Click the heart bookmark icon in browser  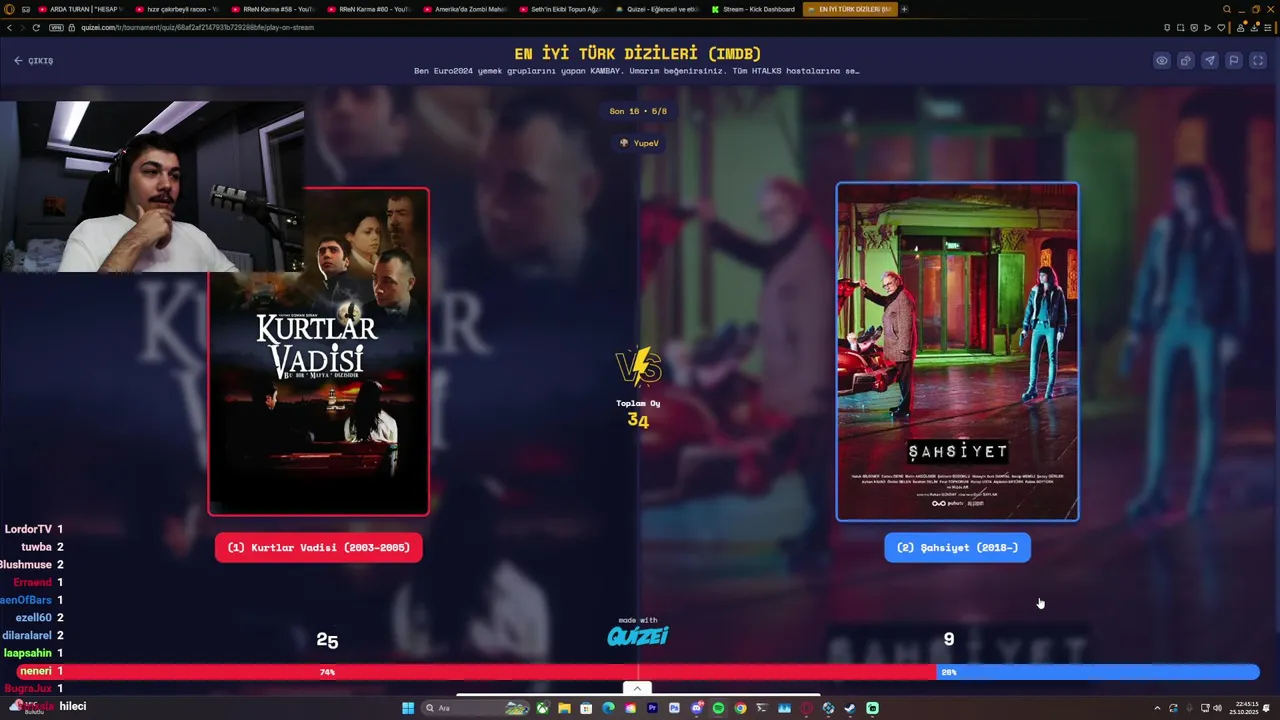(x=1221, y=28)
